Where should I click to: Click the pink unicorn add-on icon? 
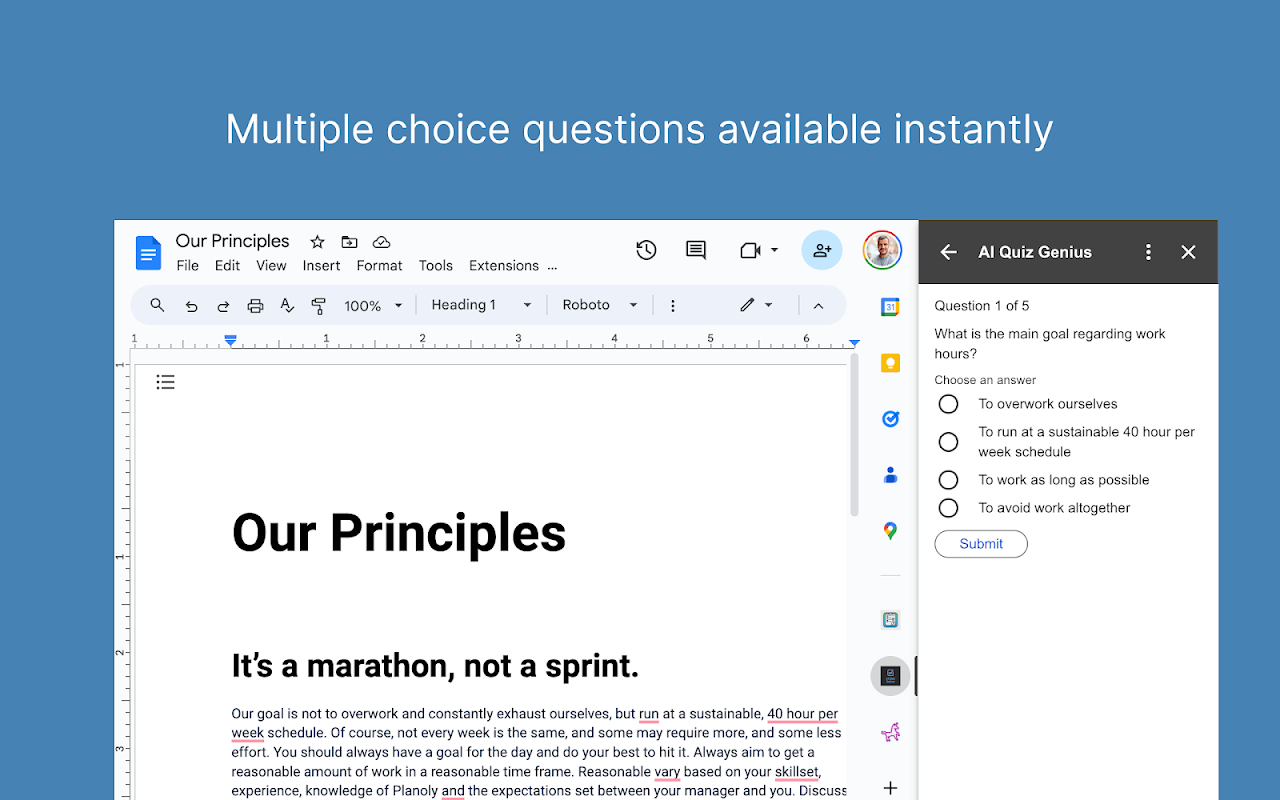(890, 732)
